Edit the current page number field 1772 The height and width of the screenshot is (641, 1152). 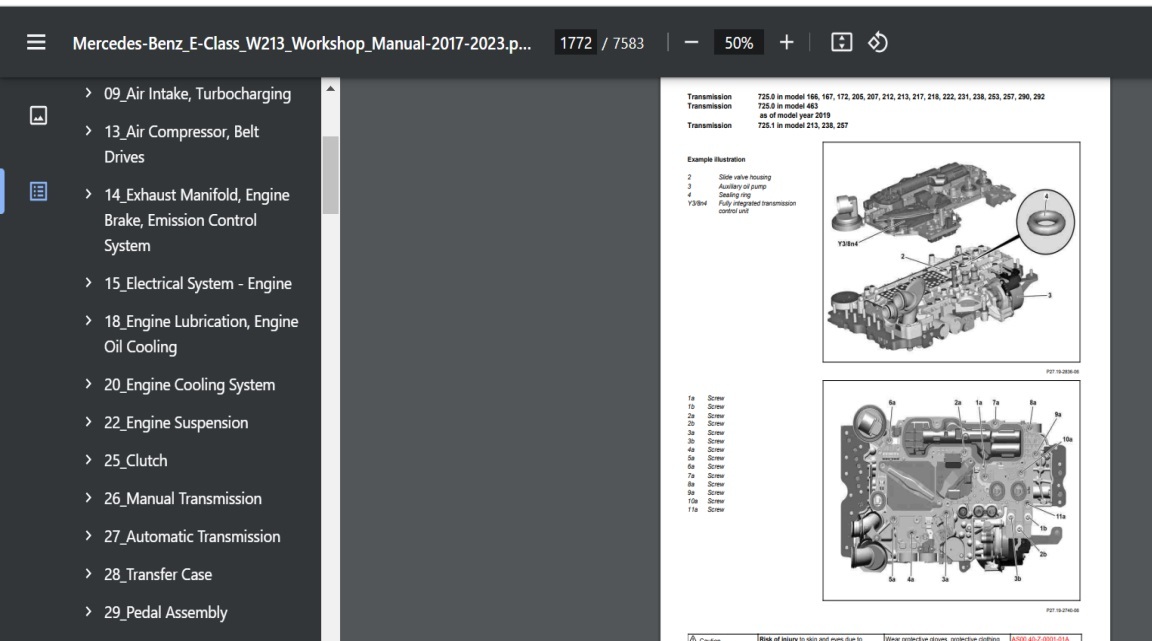(x=575, y=43)
